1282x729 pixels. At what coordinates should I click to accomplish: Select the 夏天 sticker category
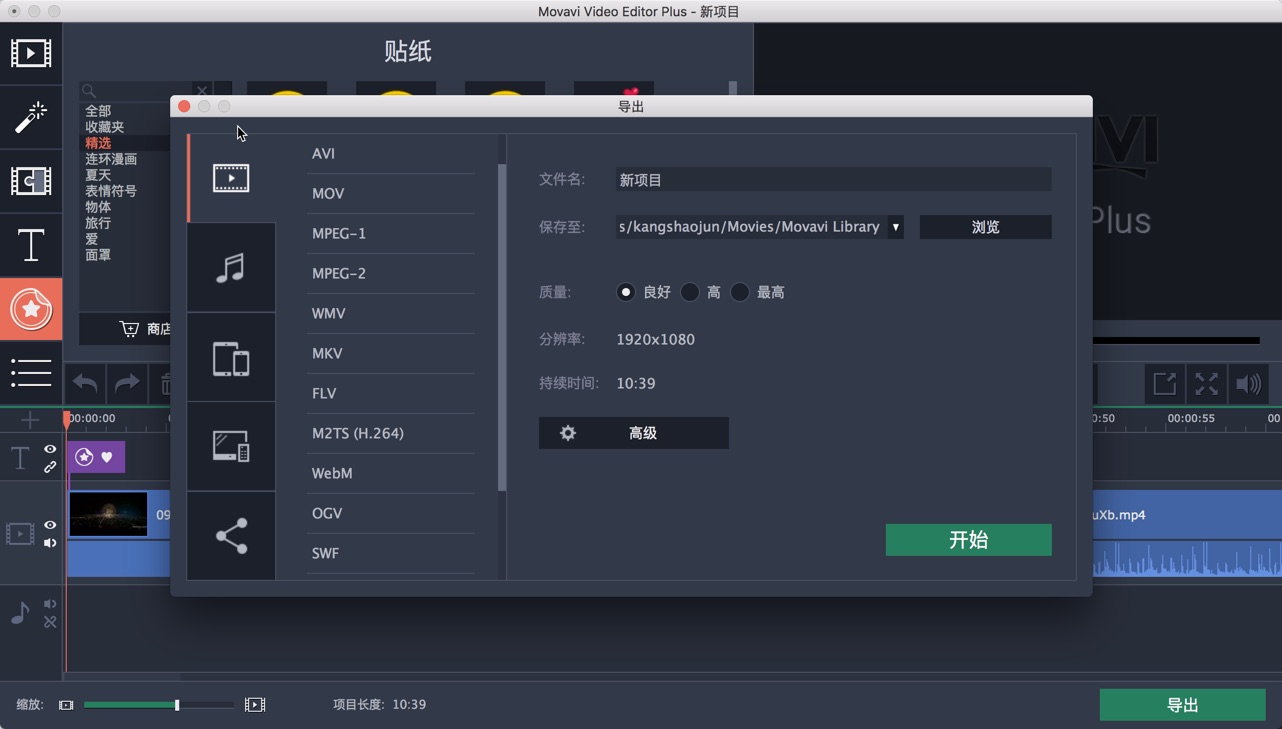pos(96,175)
